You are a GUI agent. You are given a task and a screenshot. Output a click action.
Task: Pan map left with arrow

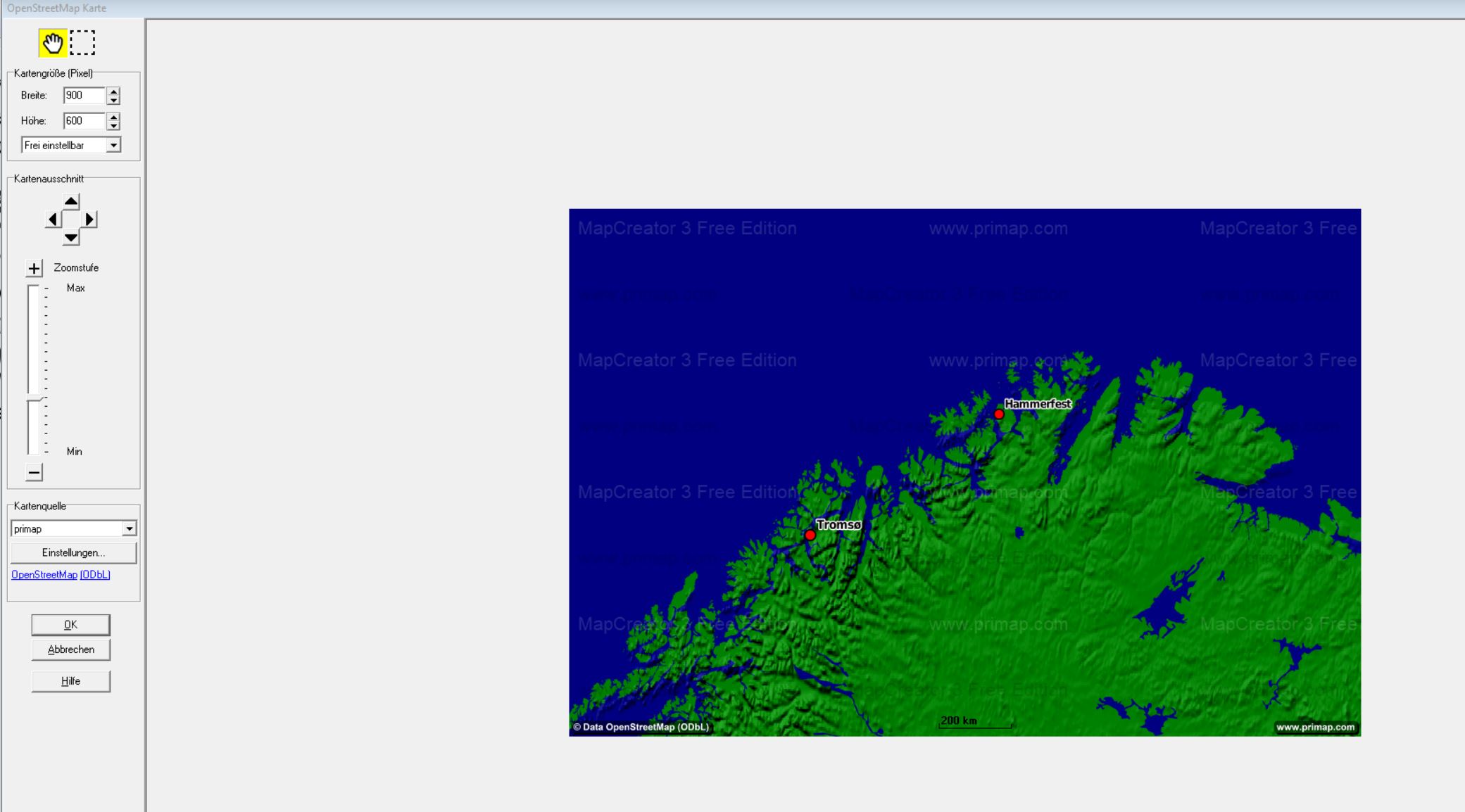[x=53, y=220]
